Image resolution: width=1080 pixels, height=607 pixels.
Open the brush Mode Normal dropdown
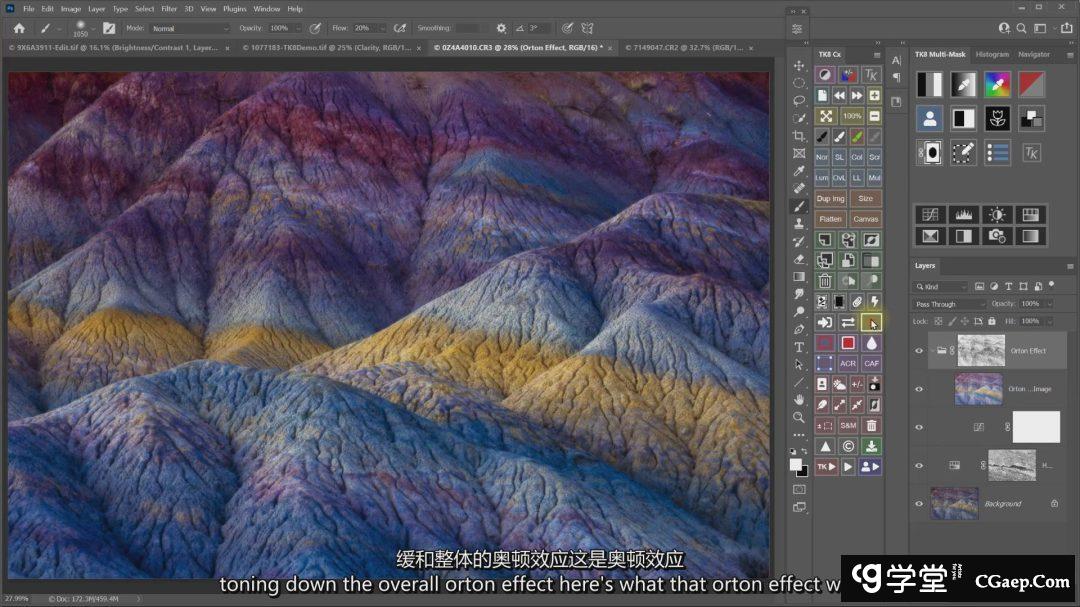tap(190, 28)
